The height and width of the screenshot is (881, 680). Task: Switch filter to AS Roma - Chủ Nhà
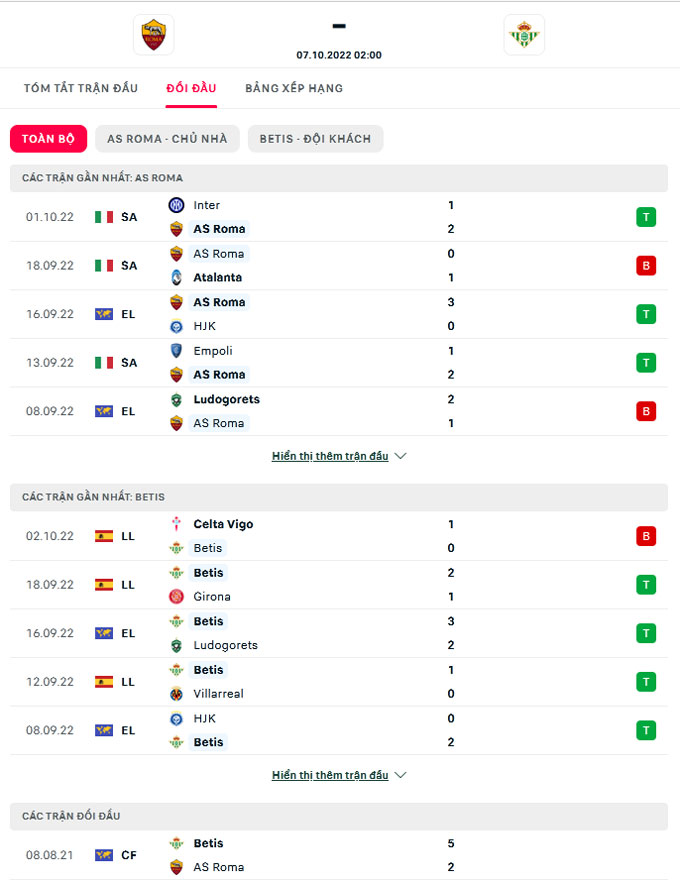(167, 139)
